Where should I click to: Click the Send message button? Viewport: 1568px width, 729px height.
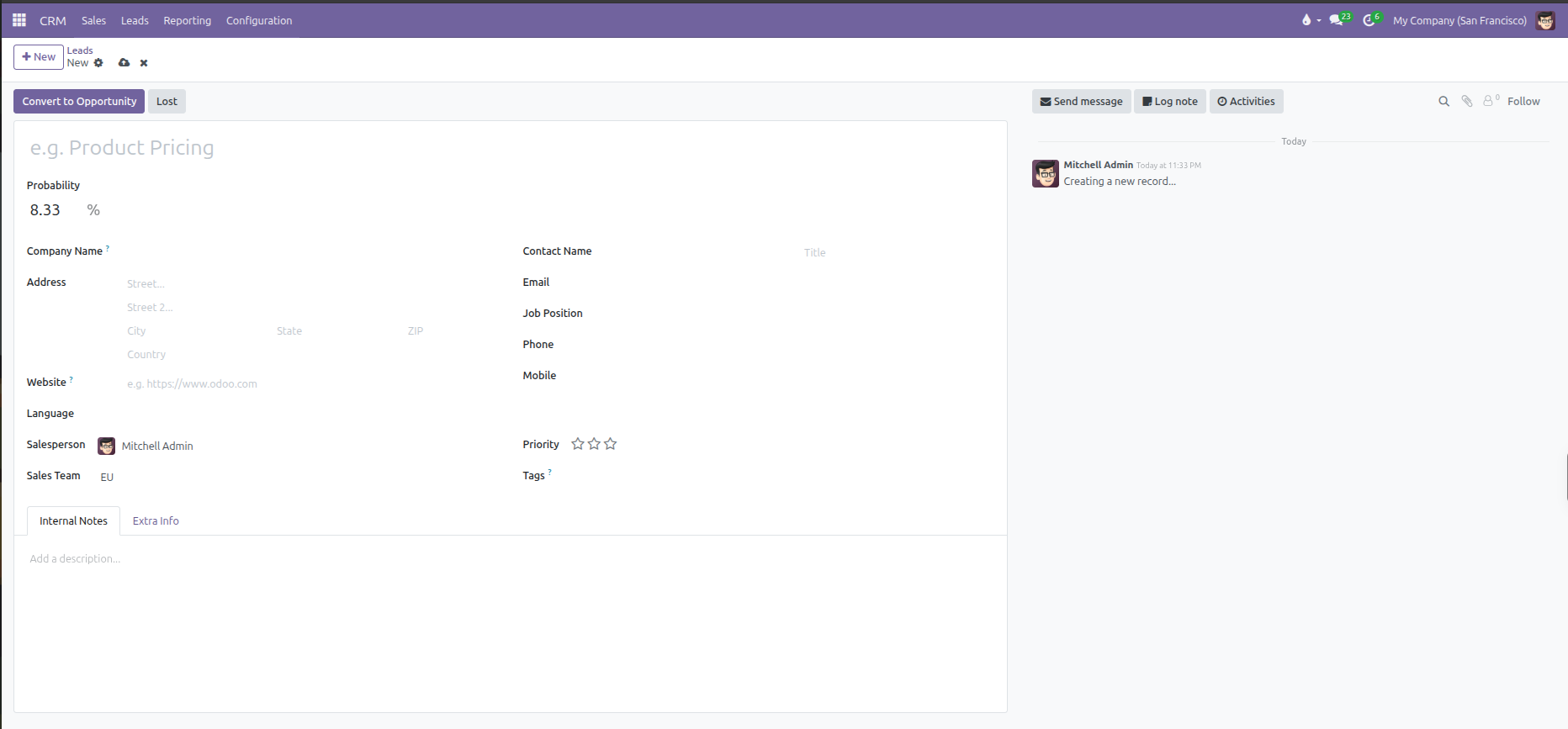click(1081, 102)
